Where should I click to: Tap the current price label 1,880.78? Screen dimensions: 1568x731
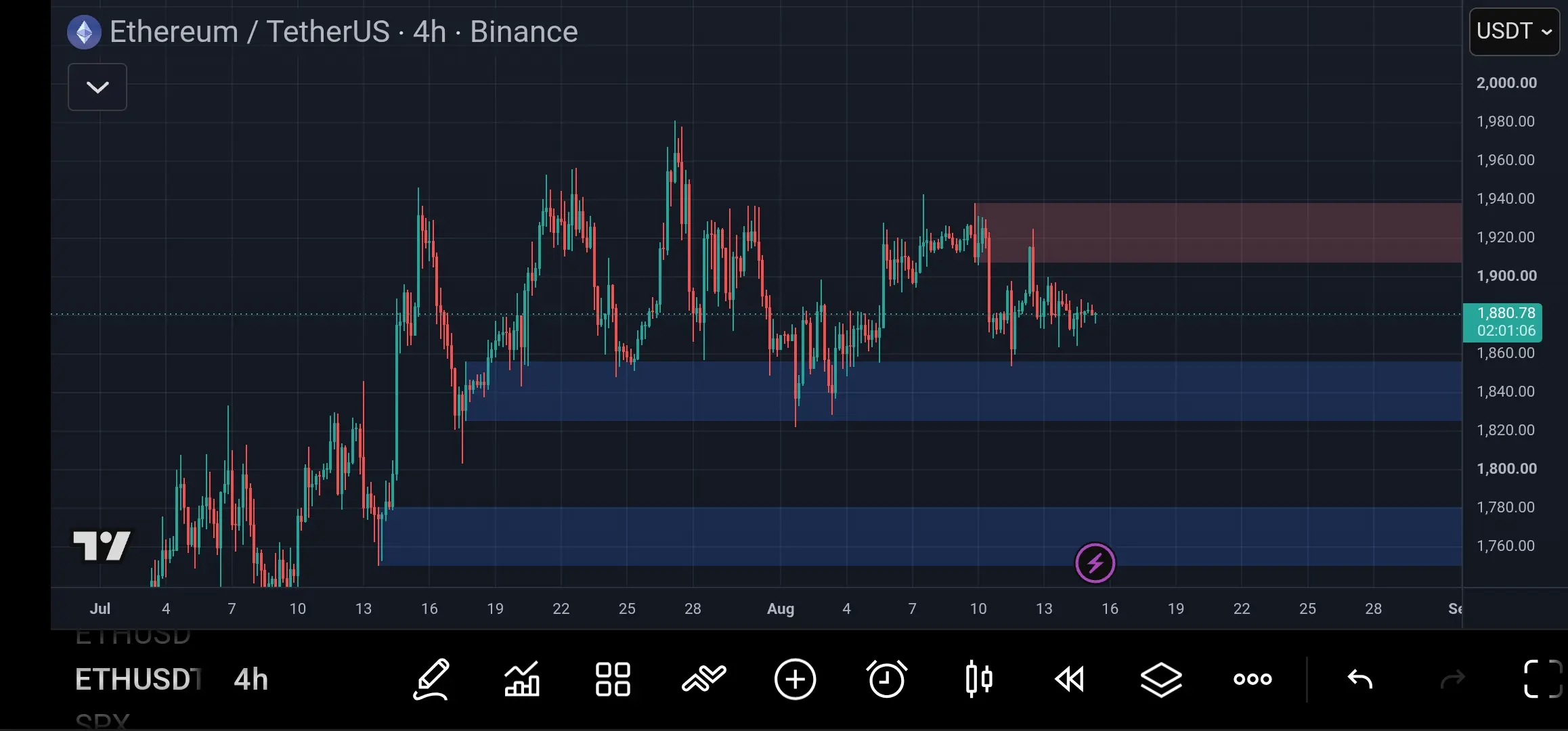tap(1502, 322)
